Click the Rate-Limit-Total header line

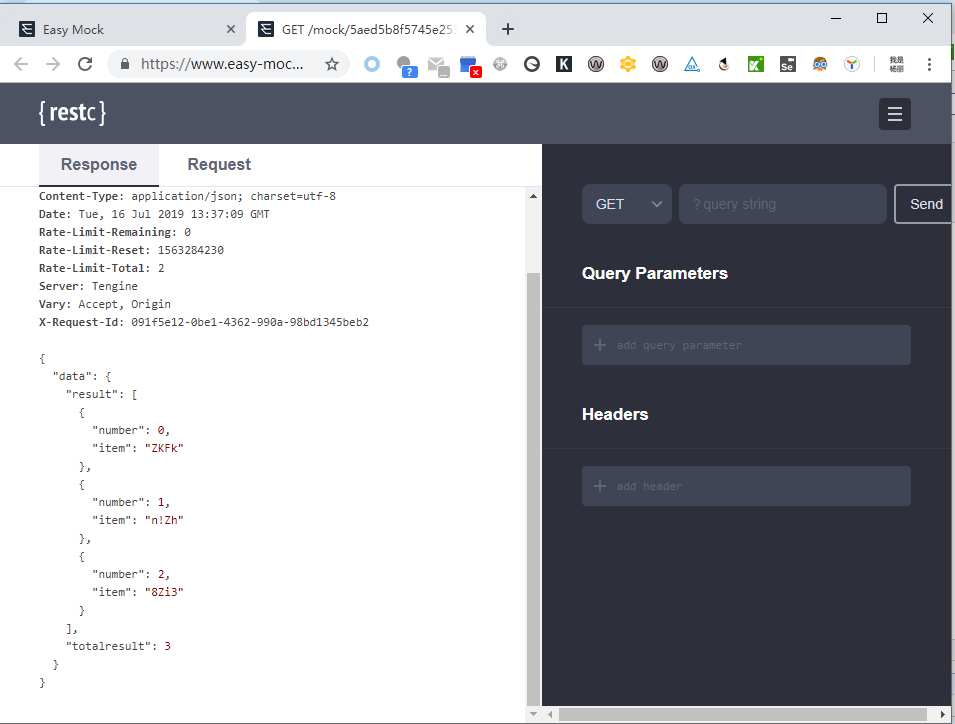point(102,268)
